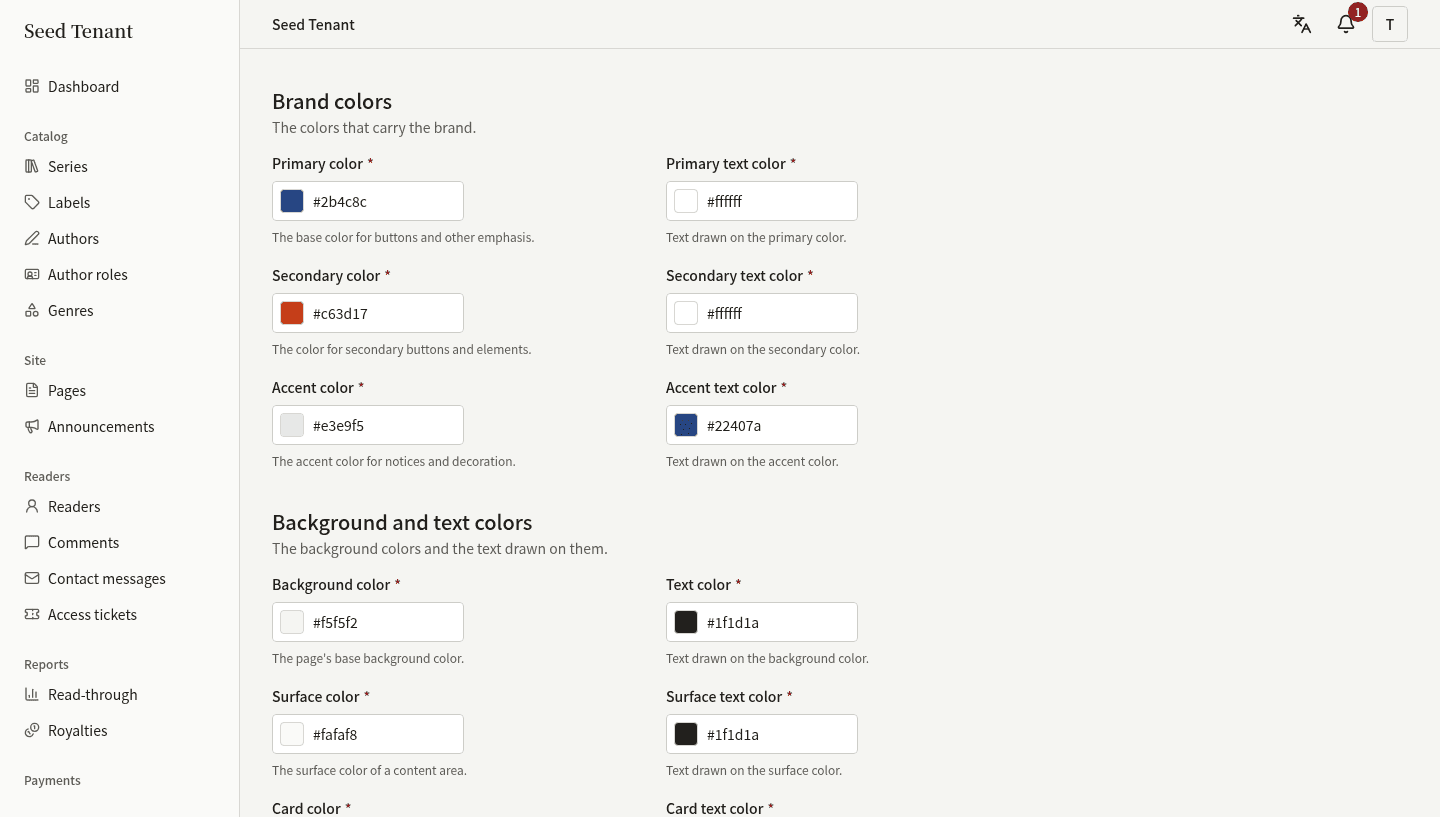Open the Accent color swatch picker

[292, 425]
